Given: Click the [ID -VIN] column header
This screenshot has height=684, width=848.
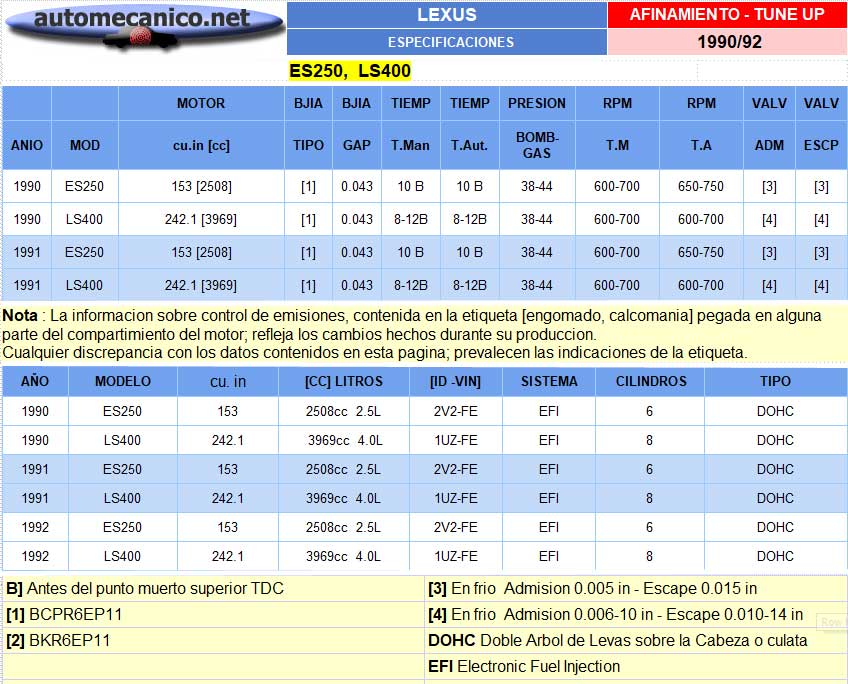Looking at the screenshot, I should [x=455, y=381].
